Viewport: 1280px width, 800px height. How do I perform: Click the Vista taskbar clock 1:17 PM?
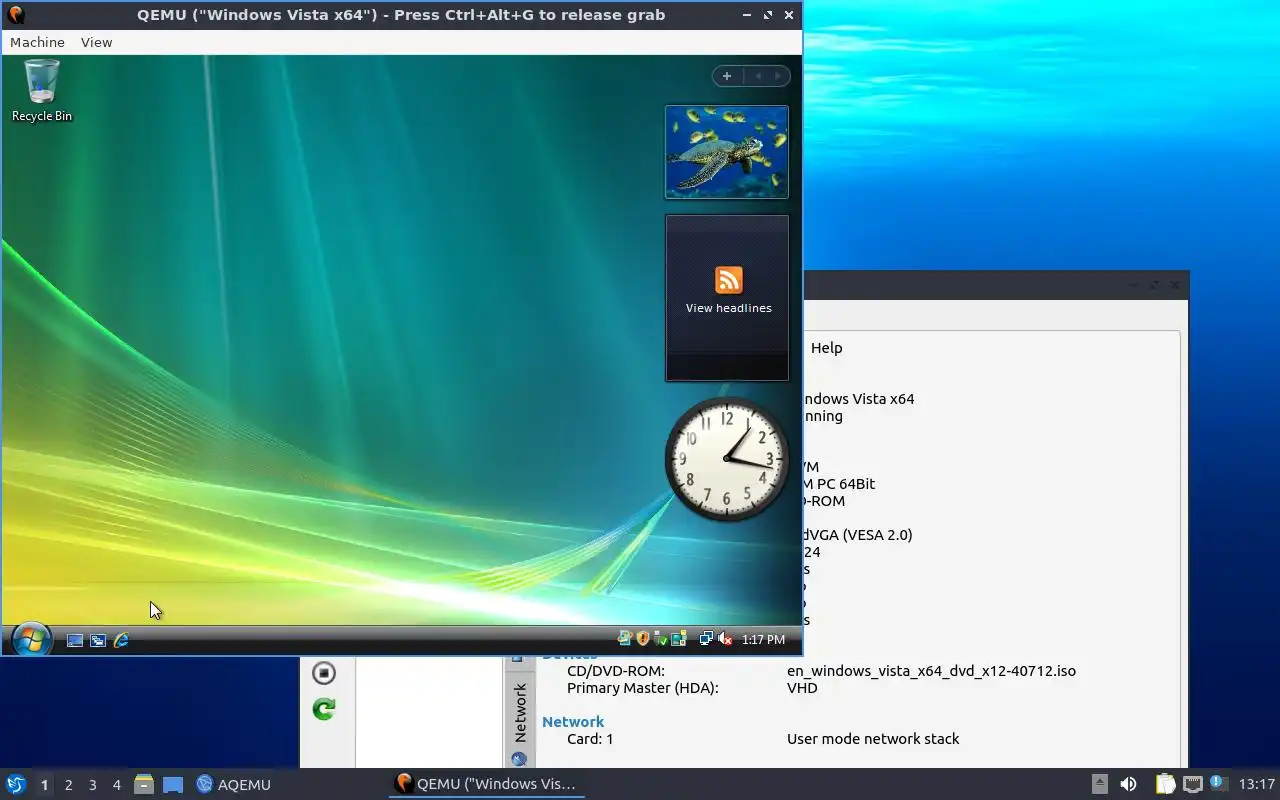(763, 640)
